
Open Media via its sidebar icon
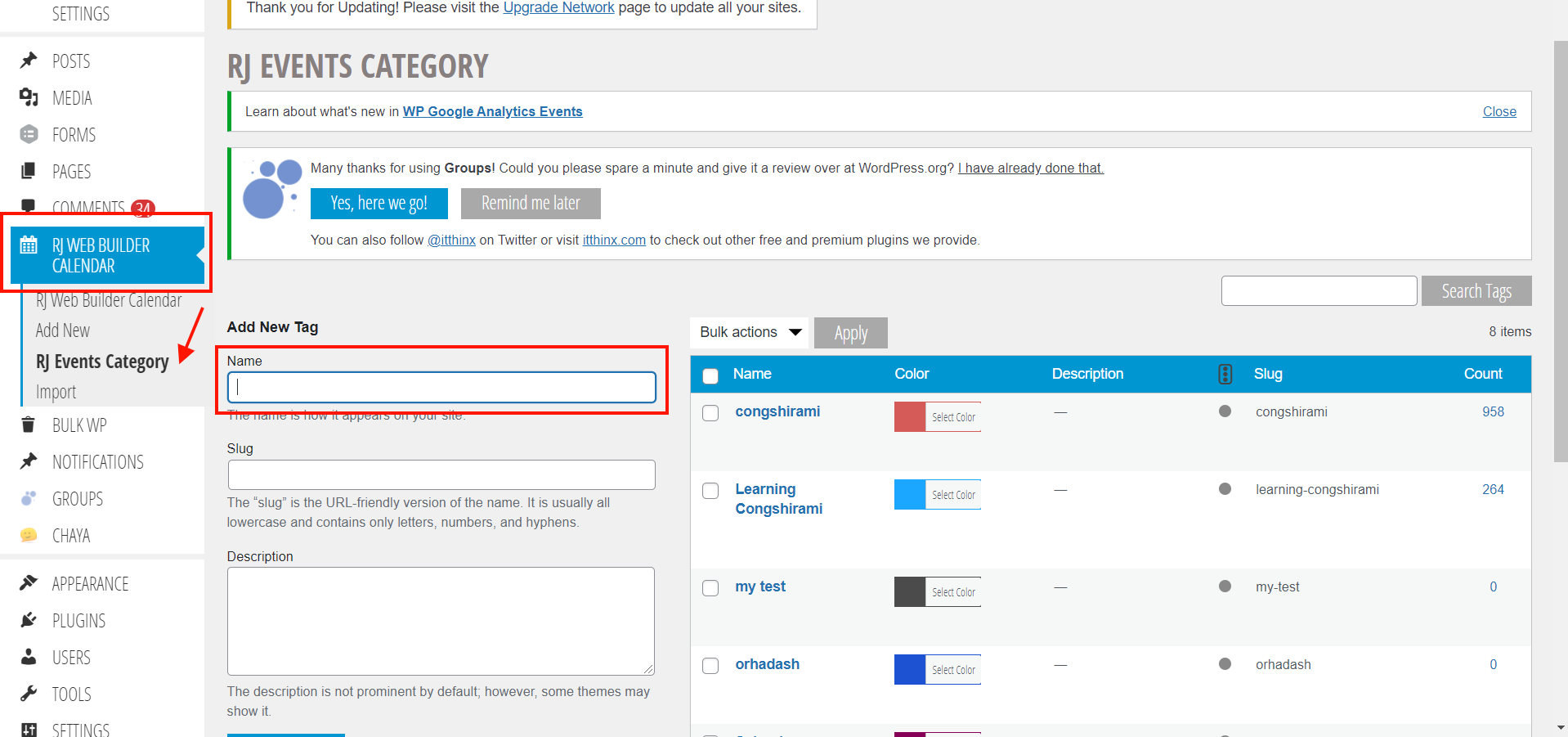click(x=29, y=97)
